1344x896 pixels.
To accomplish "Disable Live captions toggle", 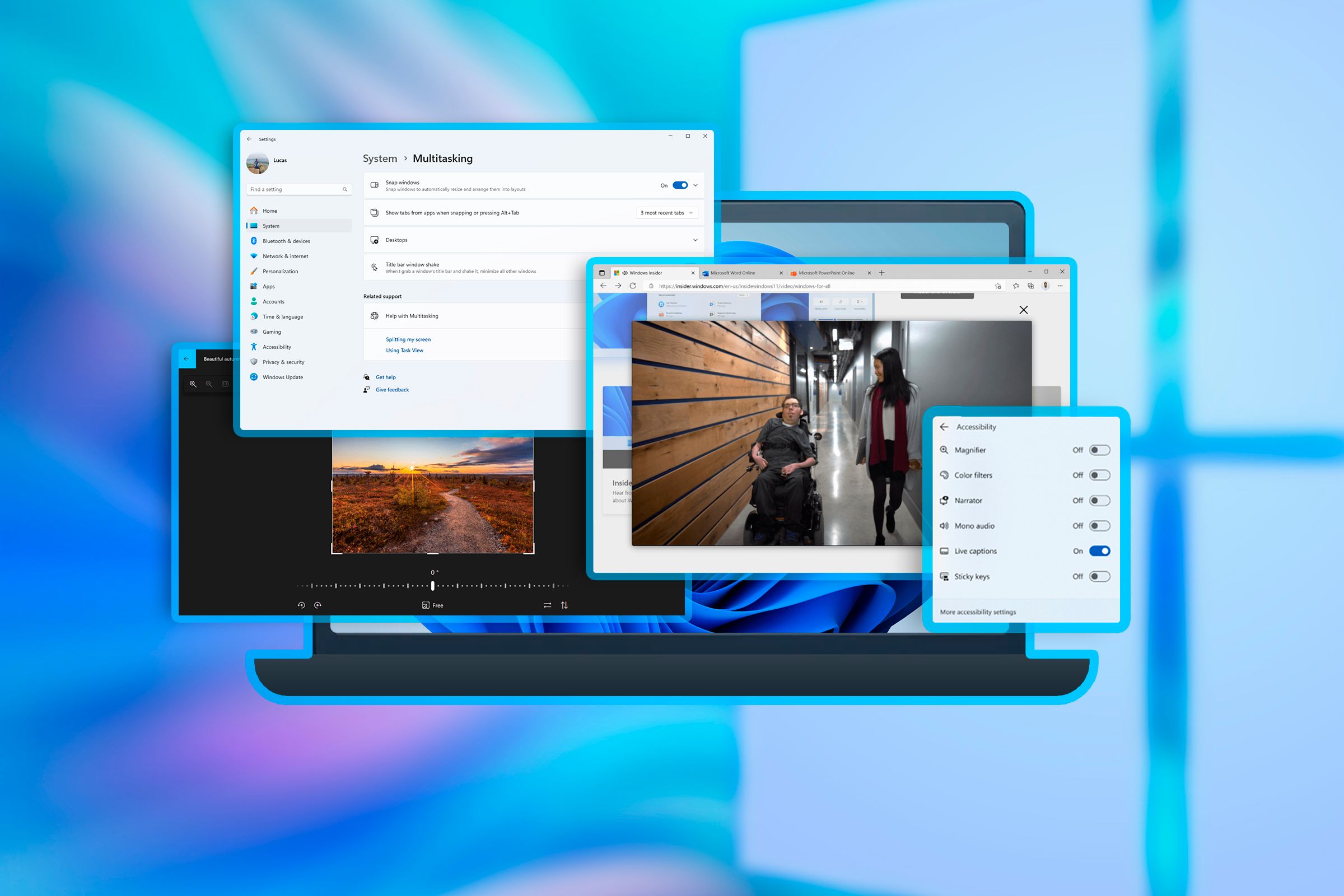I will [x=1099, y=550].
